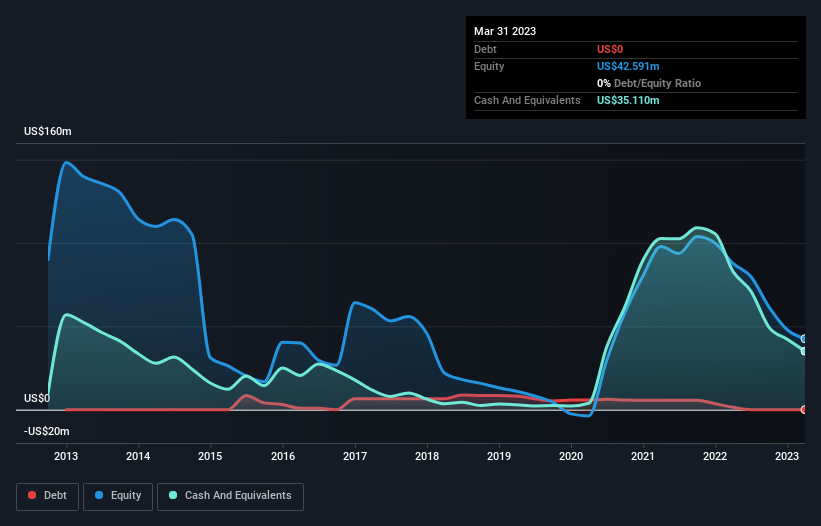Click the 2020 x-axis label
The width and height of the screenshot is (821, 526).
tap(571, 456)
